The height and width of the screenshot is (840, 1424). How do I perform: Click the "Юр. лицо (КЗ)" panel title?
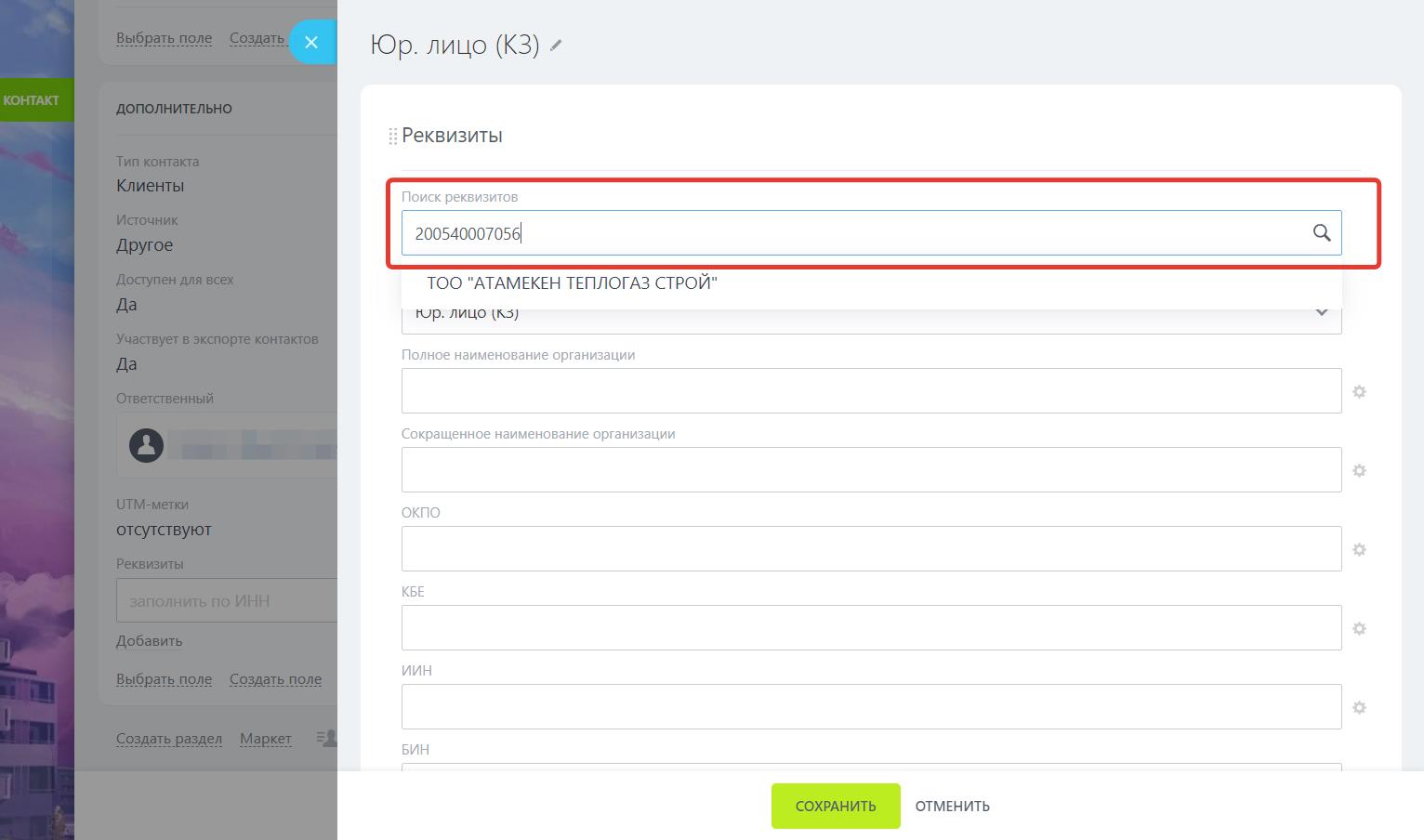click(455, 46)
